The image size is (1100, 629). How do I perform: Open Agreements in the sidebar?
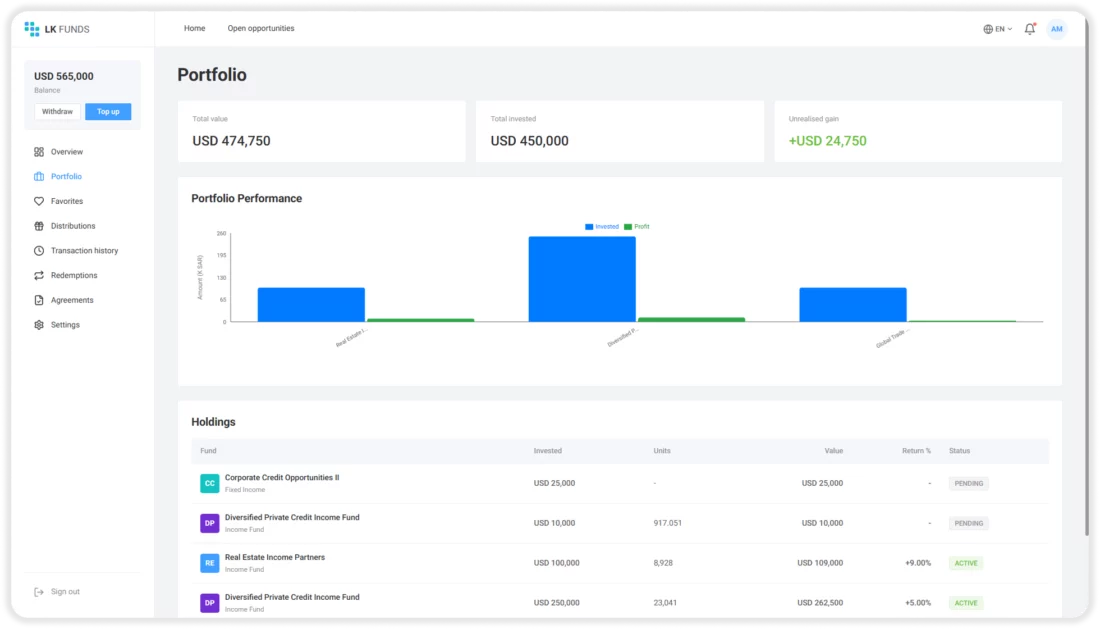pos(72,300)
